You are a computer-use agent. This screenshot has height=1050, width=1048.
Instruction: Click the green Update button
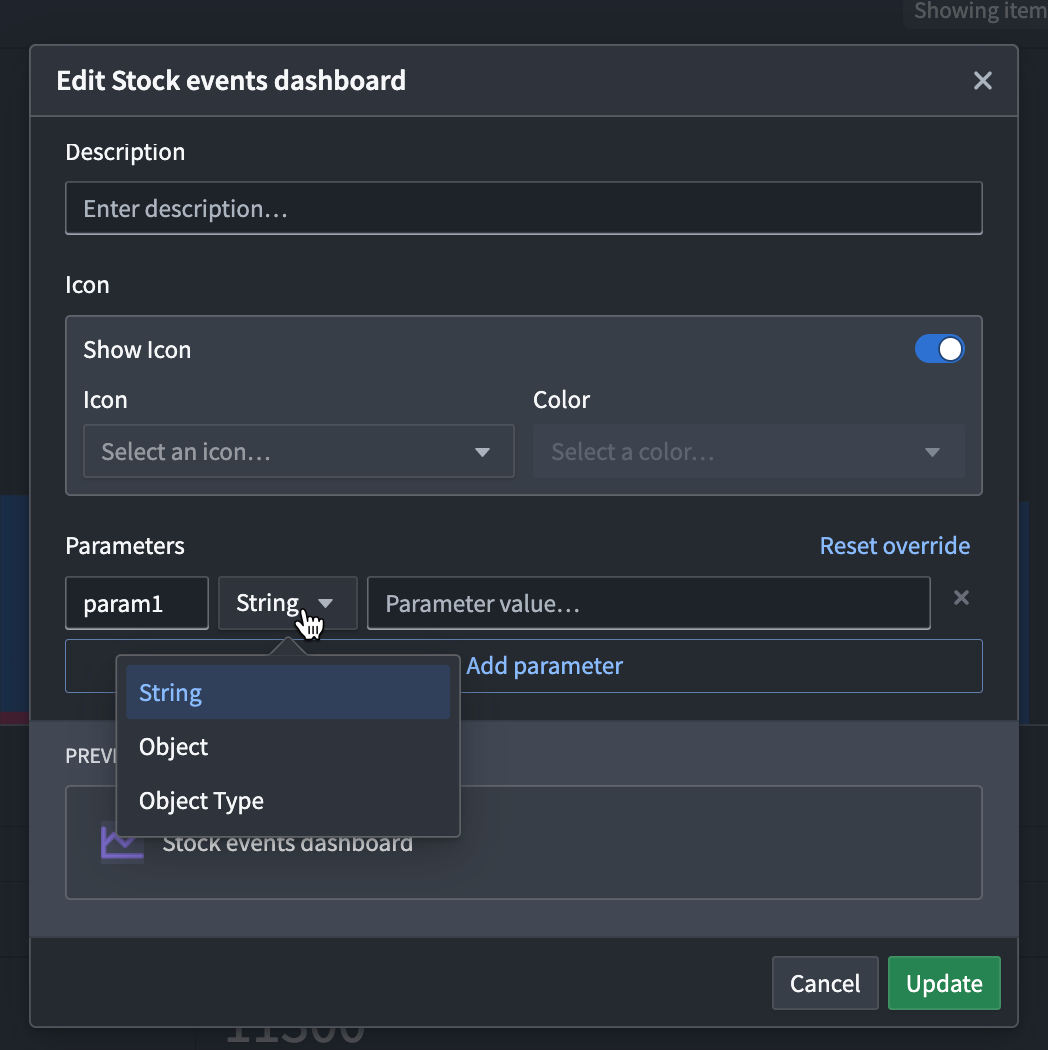(x=944, y=983)
